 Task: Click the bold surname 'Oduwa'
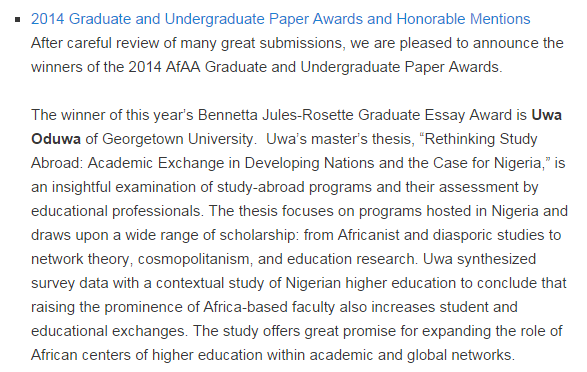(56, 139)
